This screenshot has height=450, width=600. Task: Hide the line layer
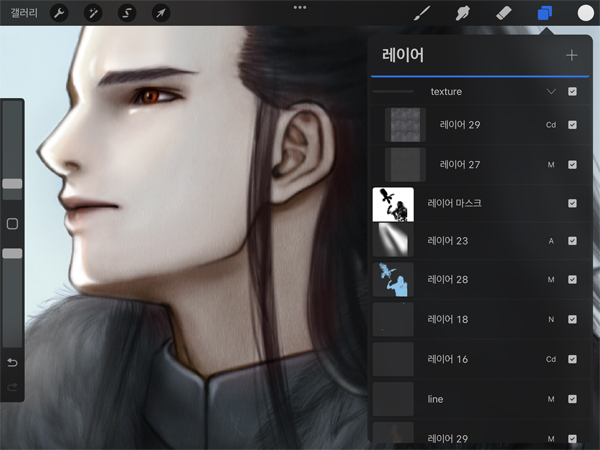coord(572,399)
